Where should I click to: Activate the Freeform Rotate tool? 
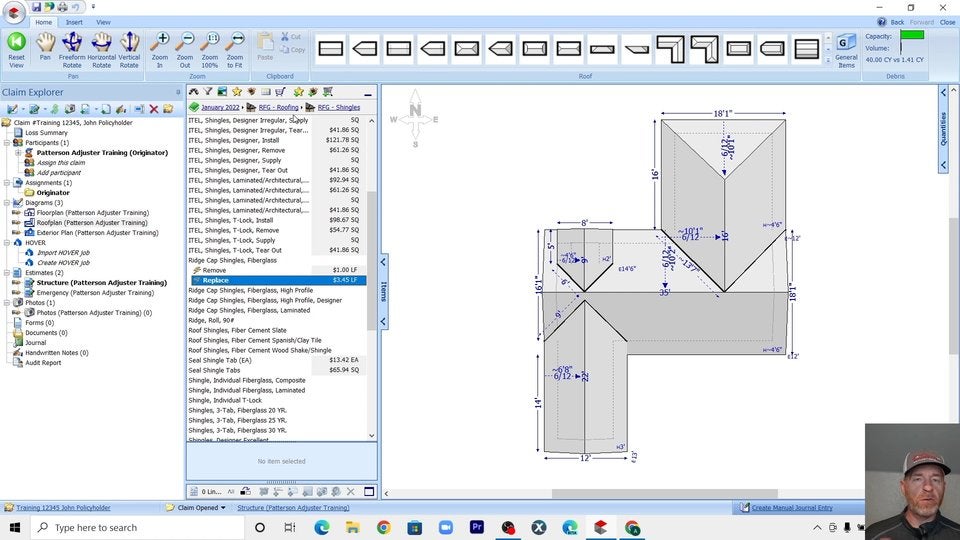point(72,42)
